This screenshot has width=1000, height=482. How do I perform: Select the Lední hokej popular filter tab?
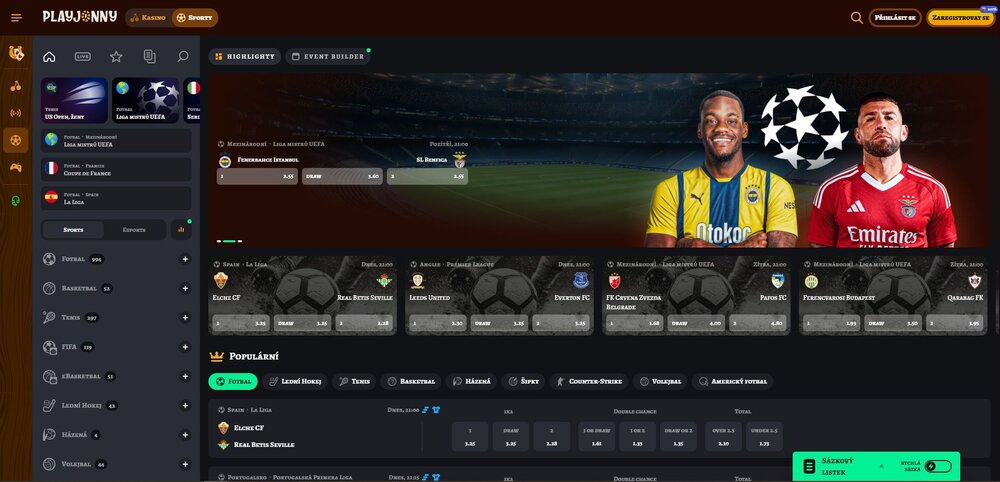(x=297, y=382)
